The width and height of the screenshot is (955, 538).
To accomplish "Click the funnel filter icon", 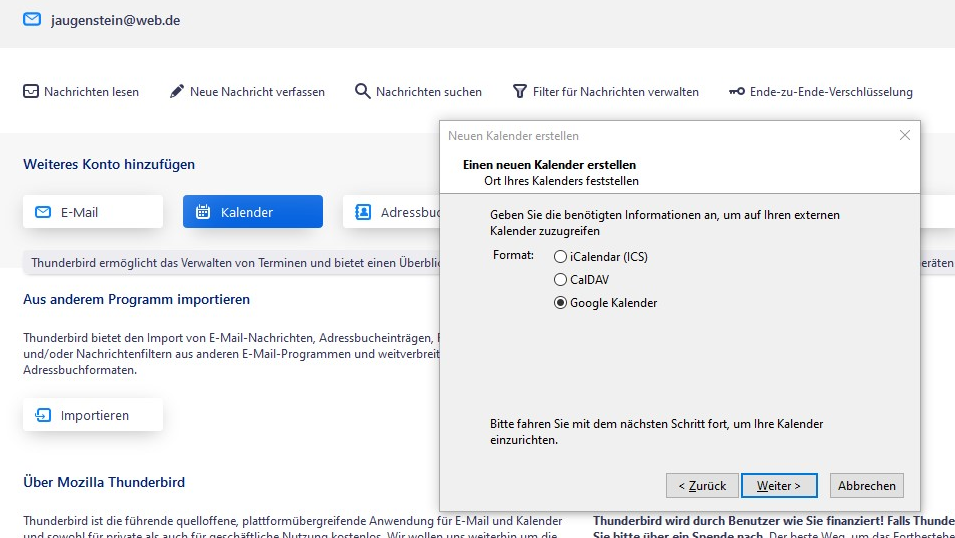I will [520, 91].
